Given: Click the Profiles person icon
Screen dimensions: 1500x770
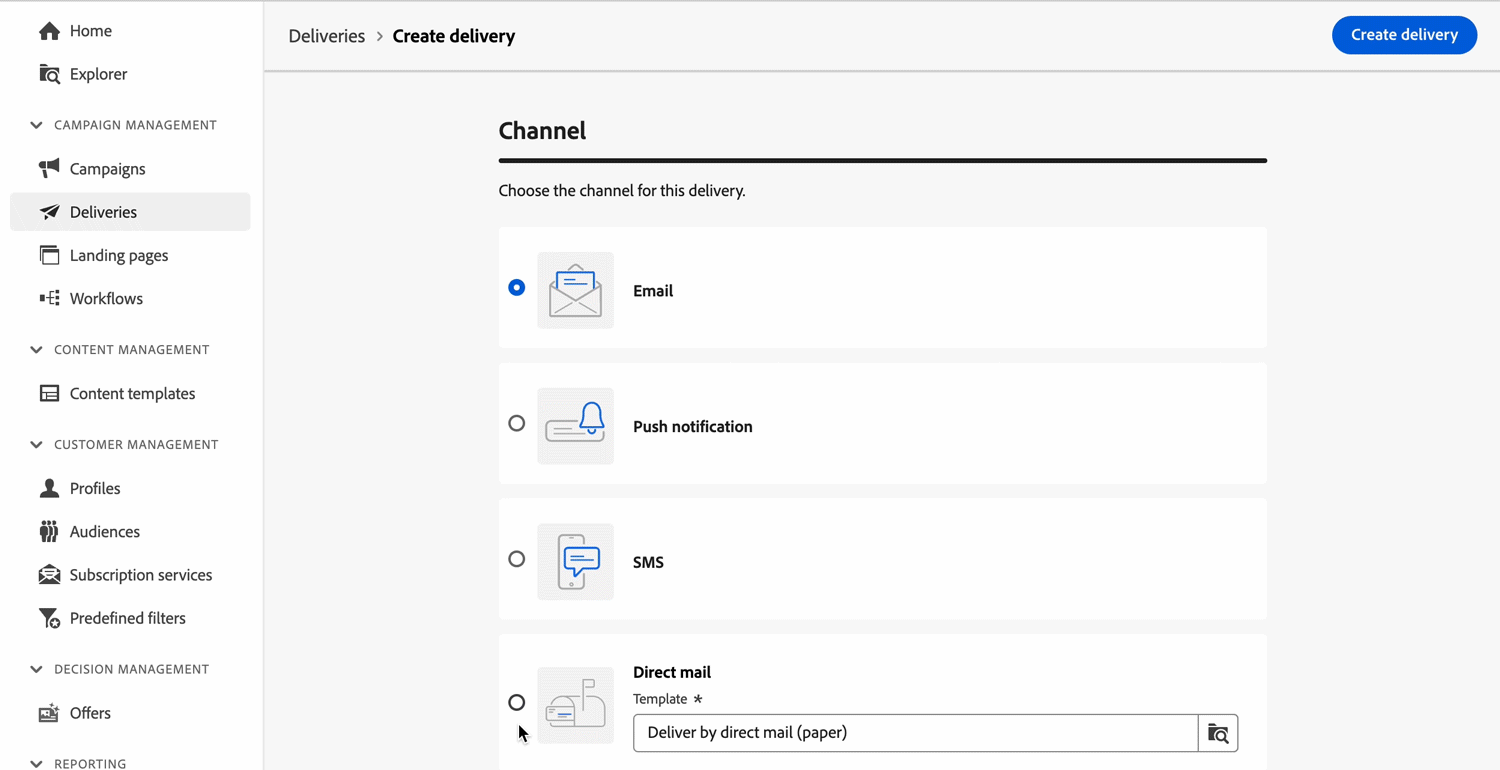Looking at the screenshot, I should [x=49, y=488].
